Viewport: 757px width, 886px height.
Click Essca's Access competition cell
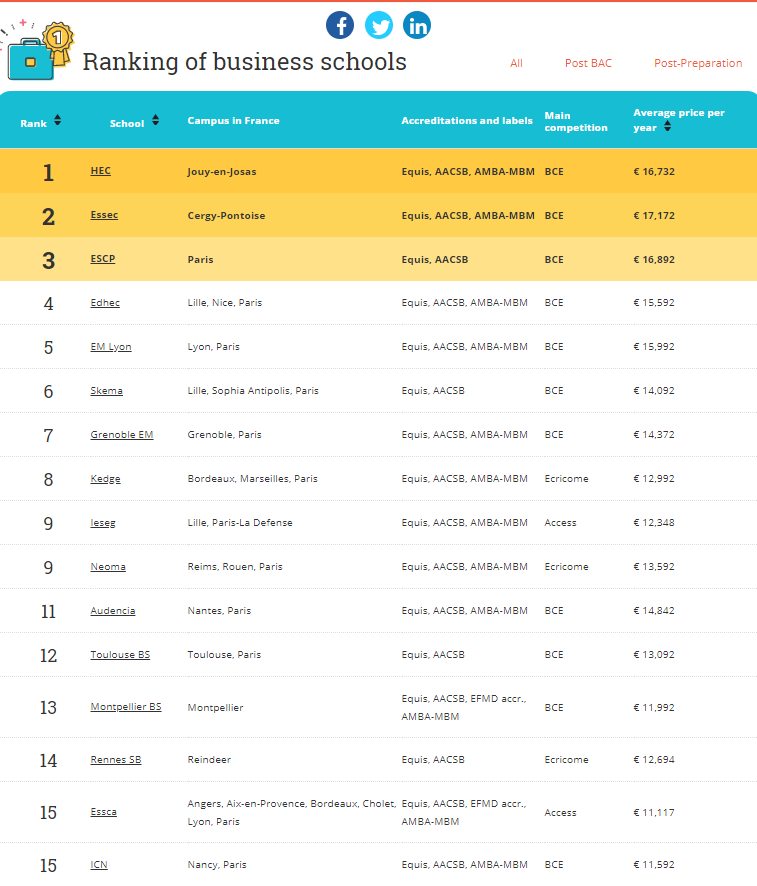pos(560,813)
